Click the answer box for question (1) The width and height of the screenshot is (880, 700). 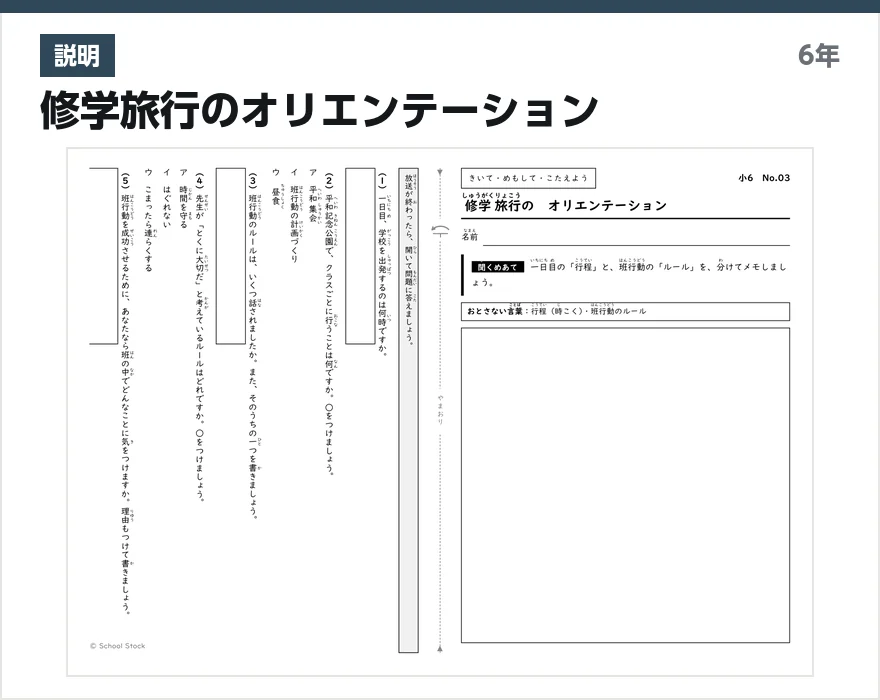point(360,255)
